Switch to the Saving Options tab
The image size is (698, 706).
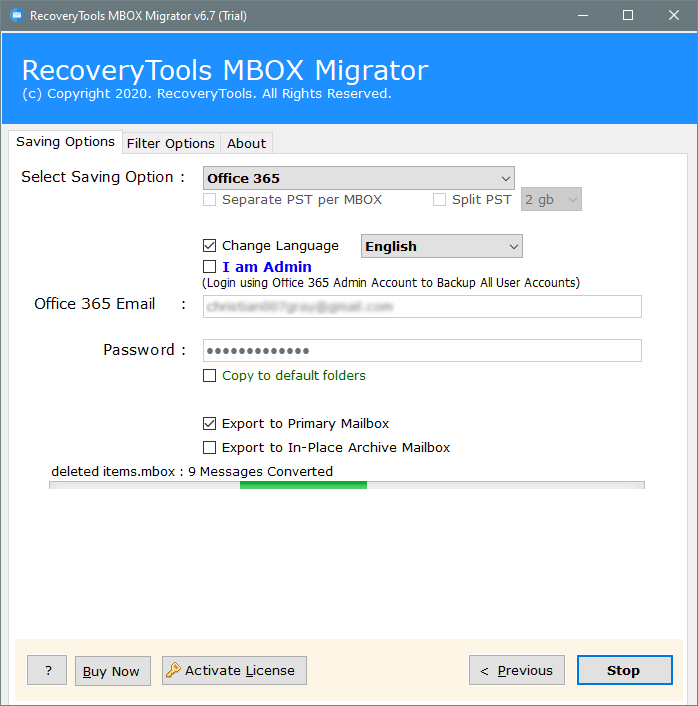pyautogui.click(x=65, y=142)
